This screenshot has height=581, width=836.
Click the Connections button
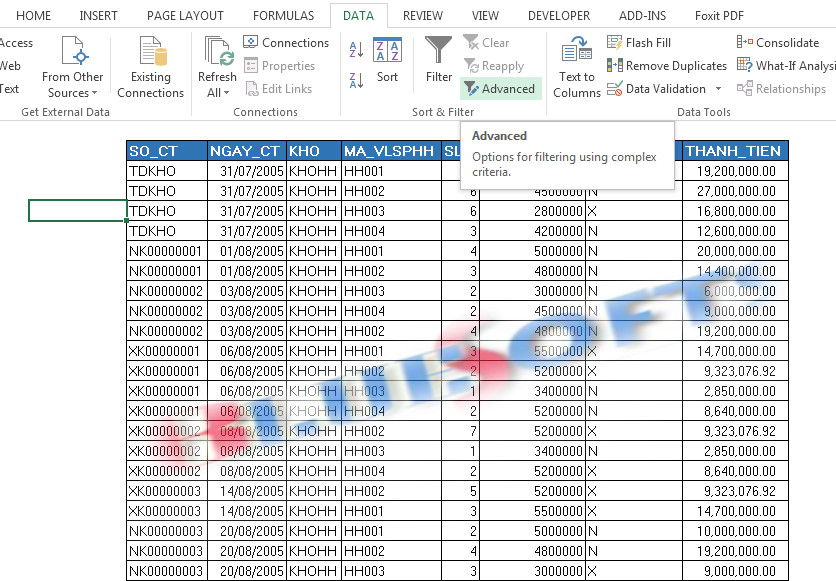286,43
